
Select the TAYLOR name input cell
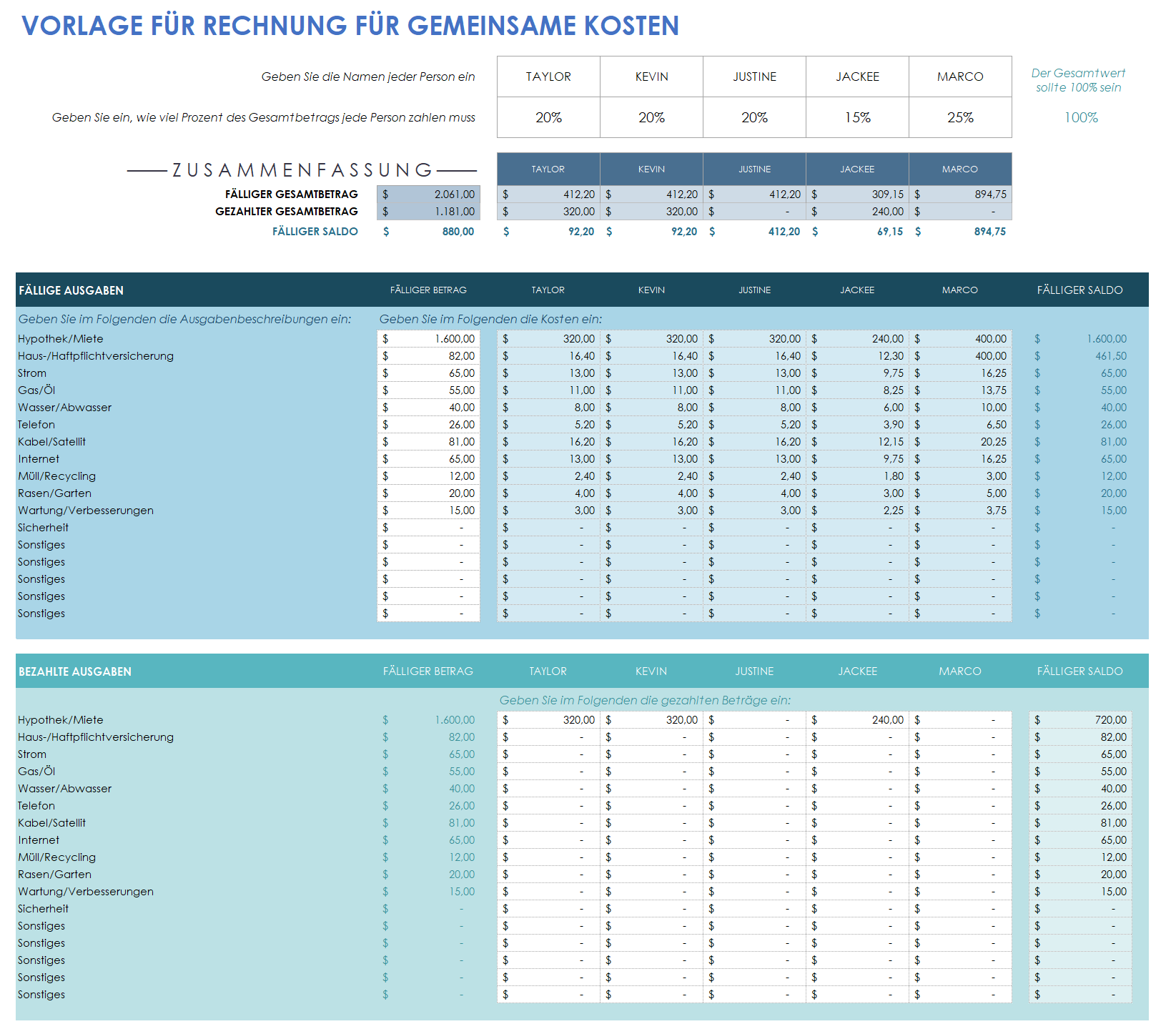pyautogui.click(x=548, y=77)
